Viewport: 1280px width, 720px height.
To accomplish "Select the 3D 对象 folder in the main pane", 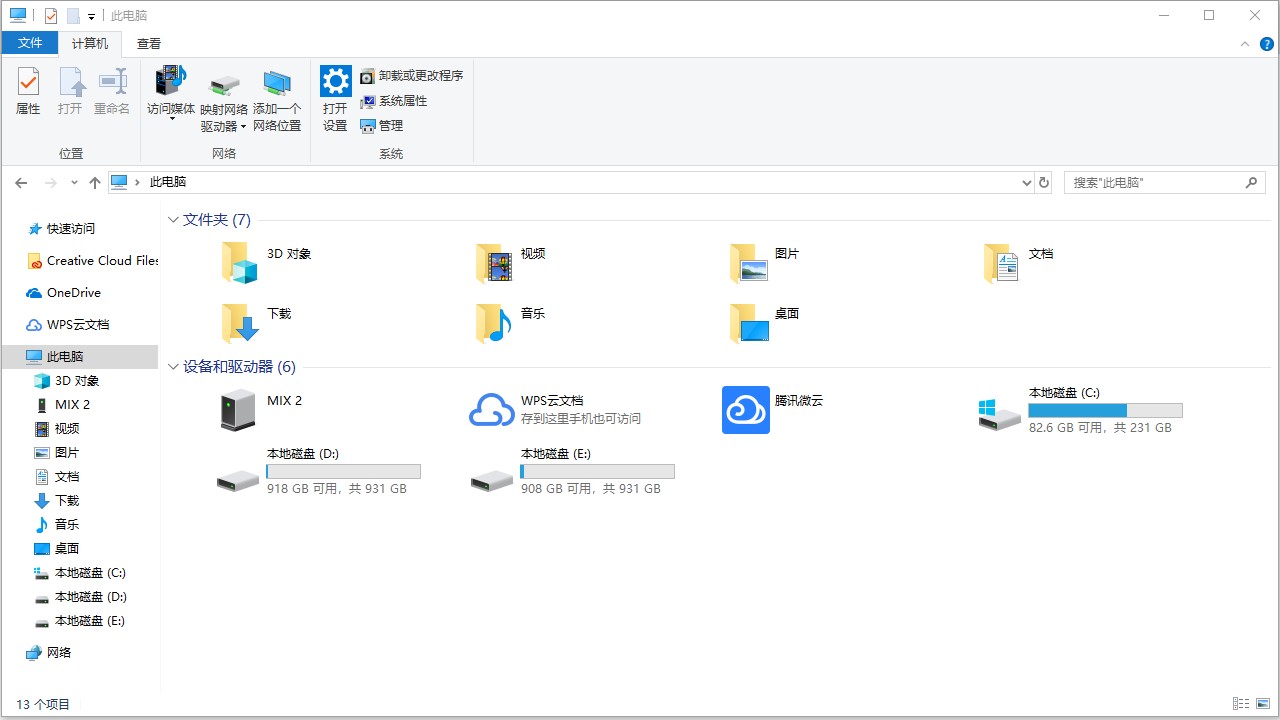I will pyautogui.click(x=267, y=262).
